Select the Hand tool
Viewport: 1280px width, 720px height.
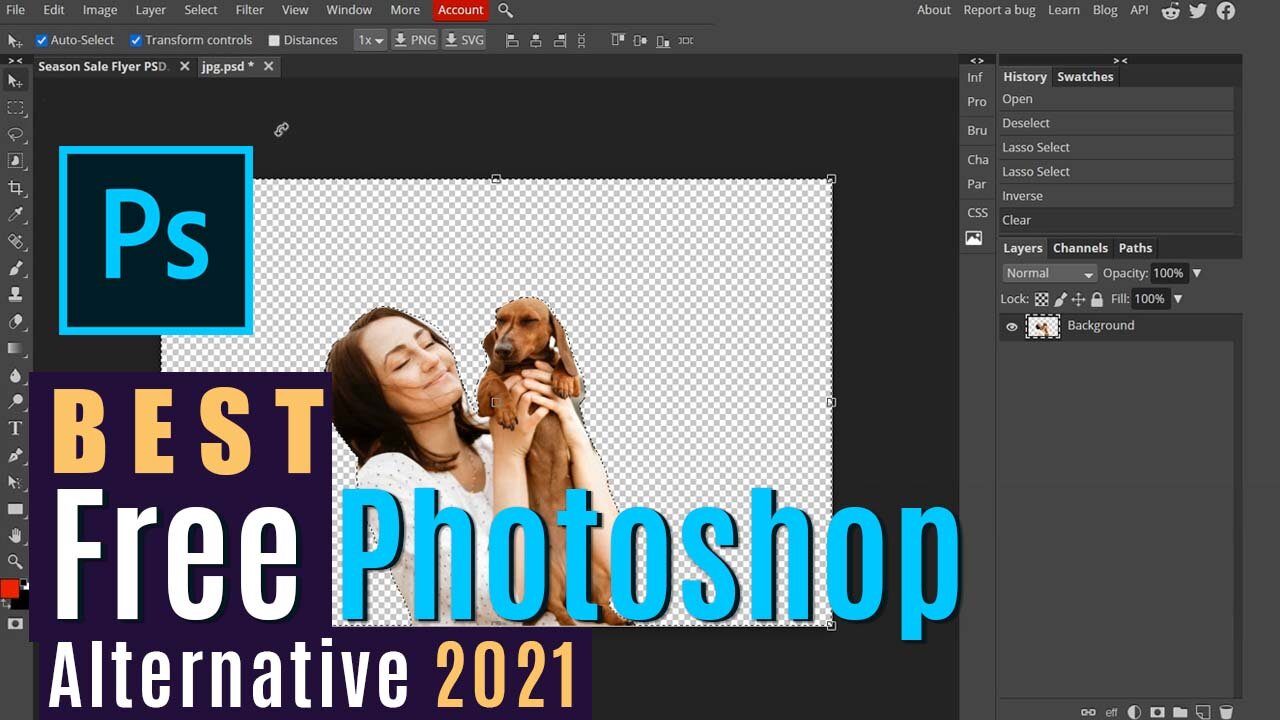[x=15, y=536]
